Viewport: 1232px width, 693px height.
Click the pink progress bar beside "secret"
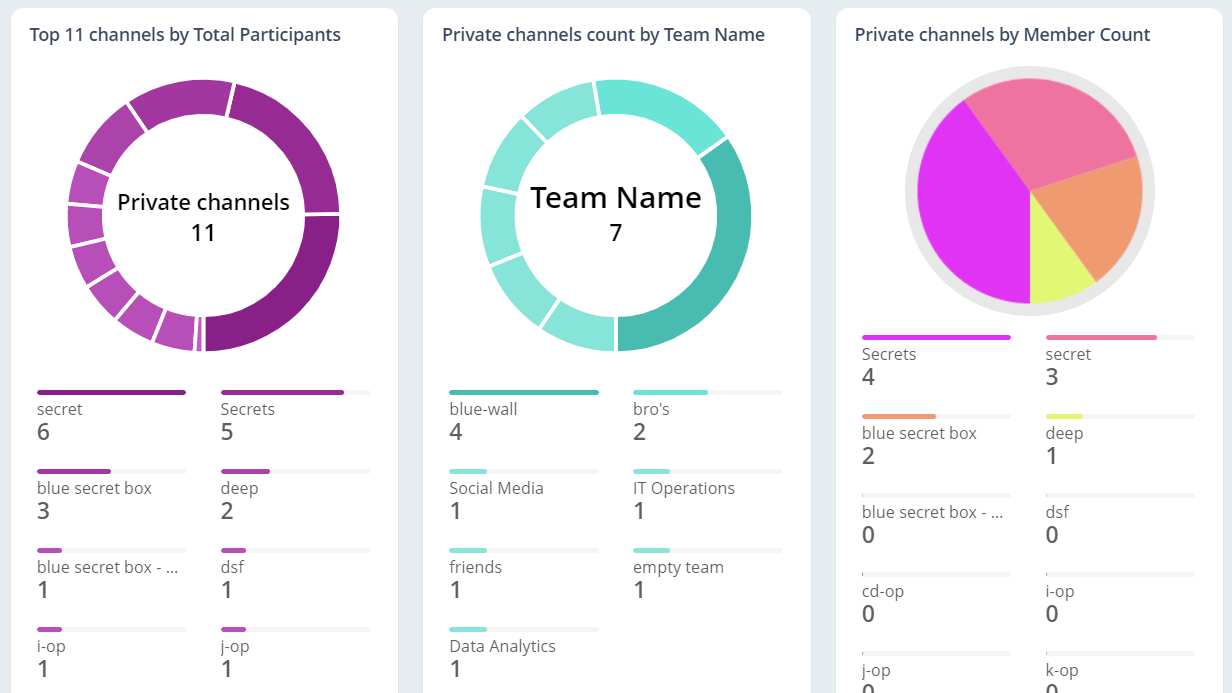1100,337
